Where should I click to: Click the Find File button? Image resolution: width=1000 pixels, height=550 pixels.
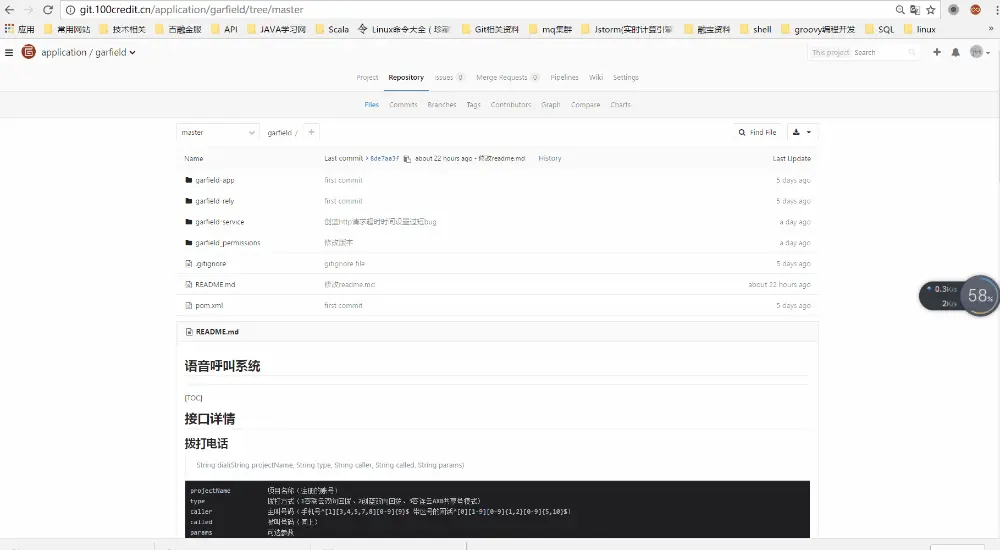(x=758, y=132)
